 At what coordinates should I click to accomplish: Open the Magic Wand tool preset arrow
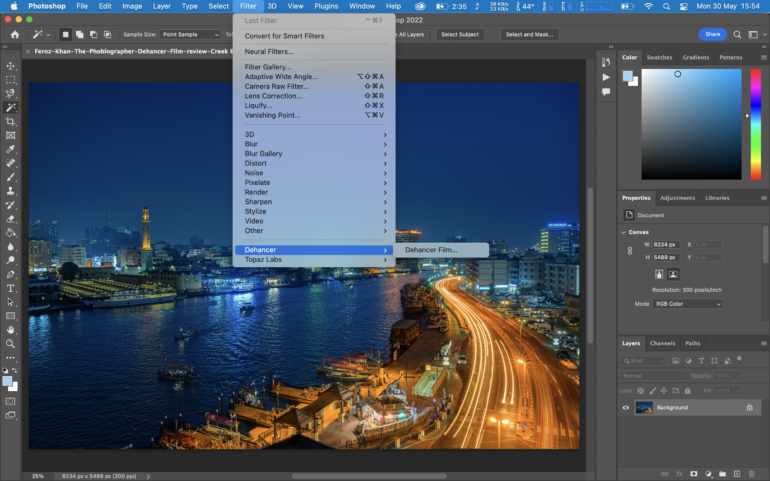click(x=48, y=35)
